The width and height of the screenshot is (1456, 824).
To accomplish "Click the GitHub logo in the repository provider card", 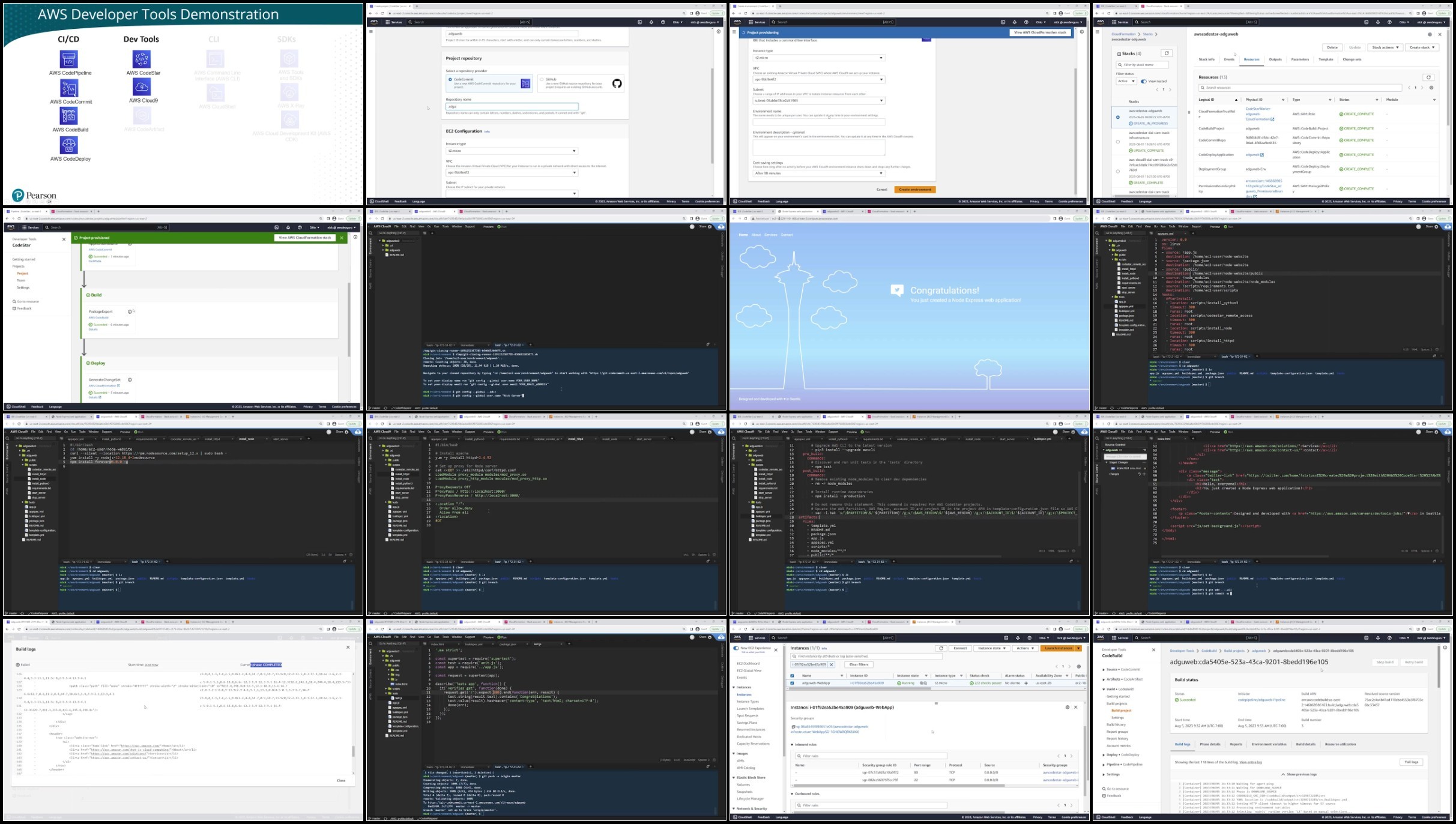I will pos(617,83).
